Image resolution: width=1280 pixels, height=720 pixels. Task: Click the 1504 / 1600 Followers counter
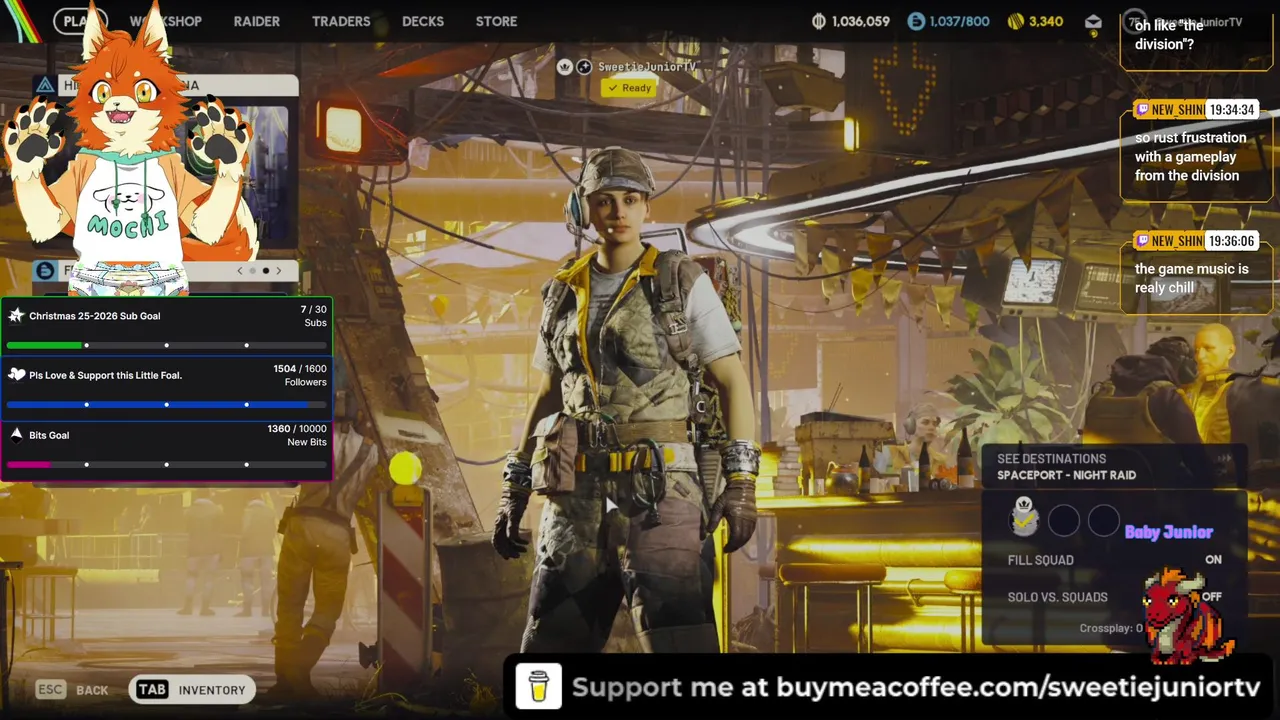(x=300, y=375)
